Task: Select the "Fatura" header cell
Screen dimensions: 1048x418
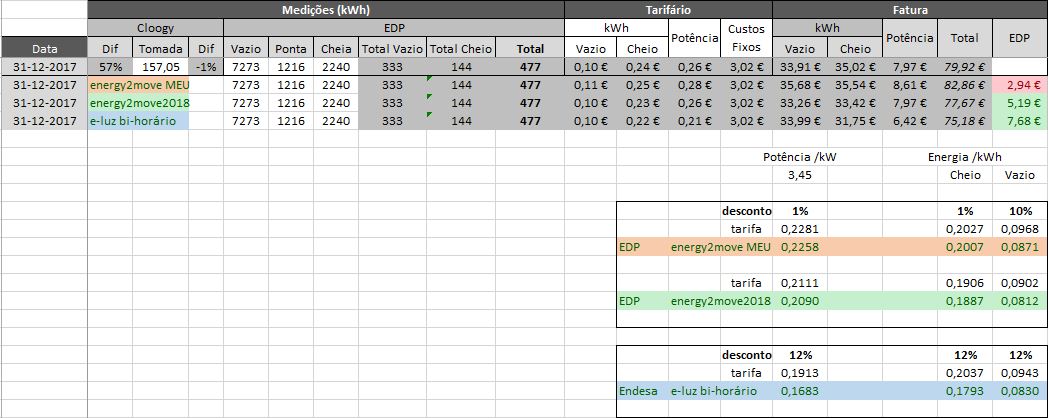Action: (x=909, y=9)
